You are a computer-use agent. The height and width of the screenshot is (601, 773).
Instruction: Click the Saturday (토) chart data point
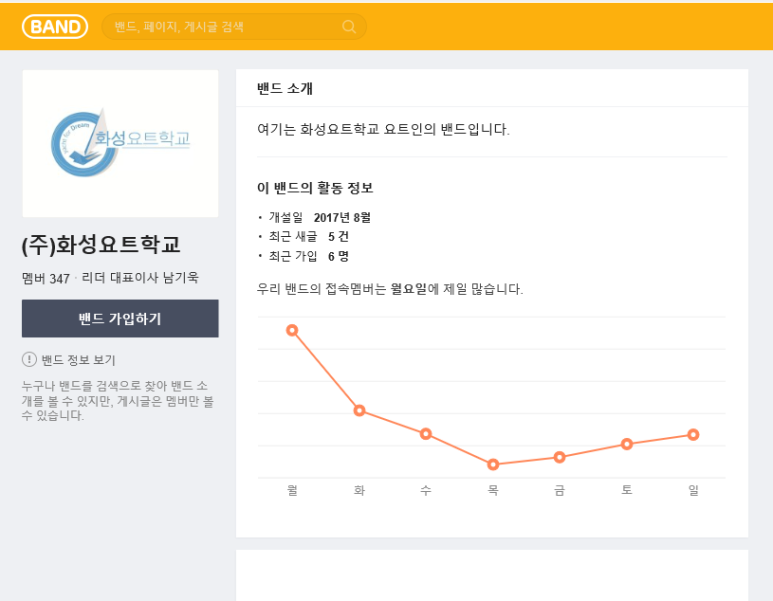627,444
